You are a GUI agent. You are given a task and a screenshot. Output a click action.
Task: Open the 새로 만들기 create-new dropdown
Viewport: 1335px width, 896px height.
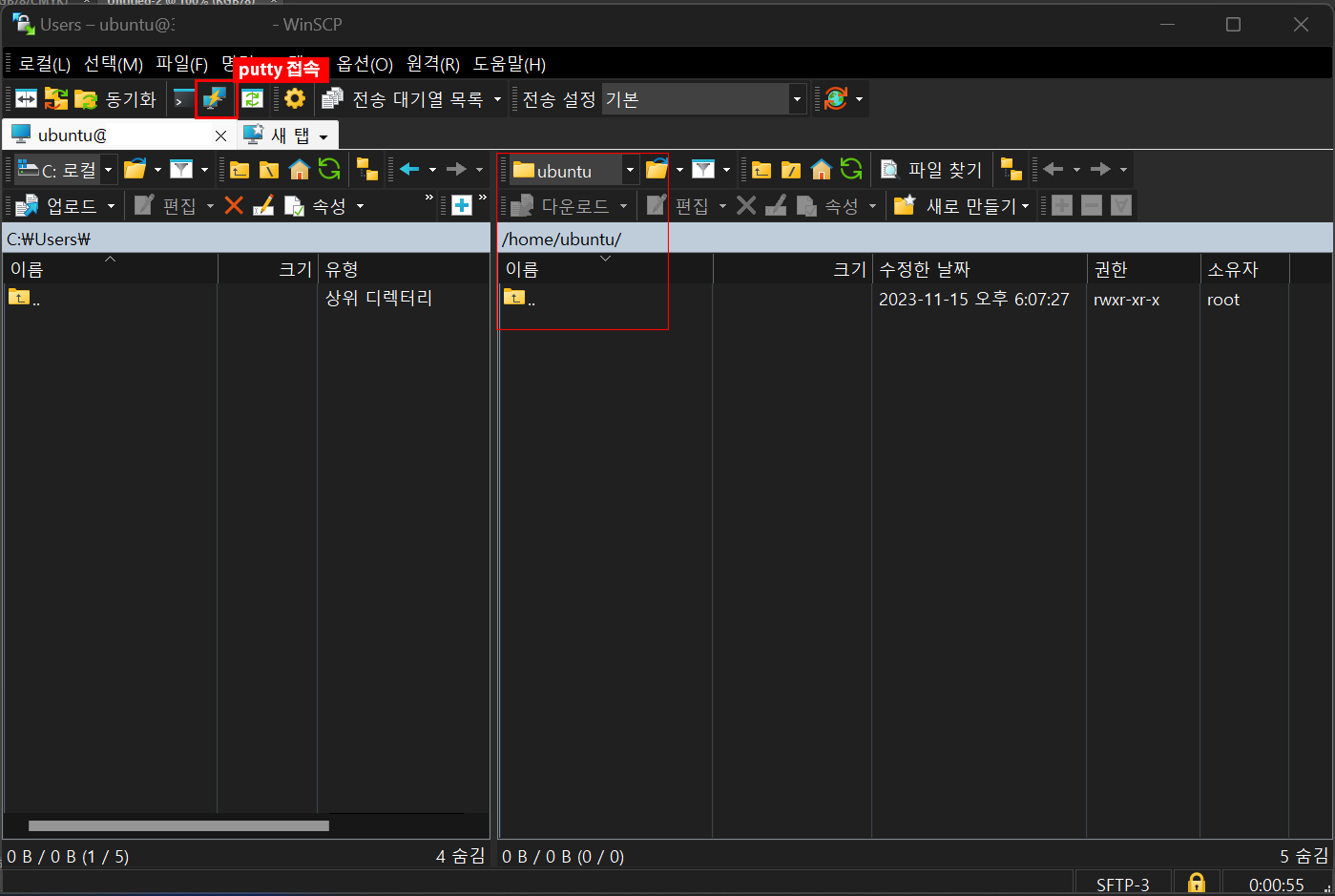pos(962,205)
